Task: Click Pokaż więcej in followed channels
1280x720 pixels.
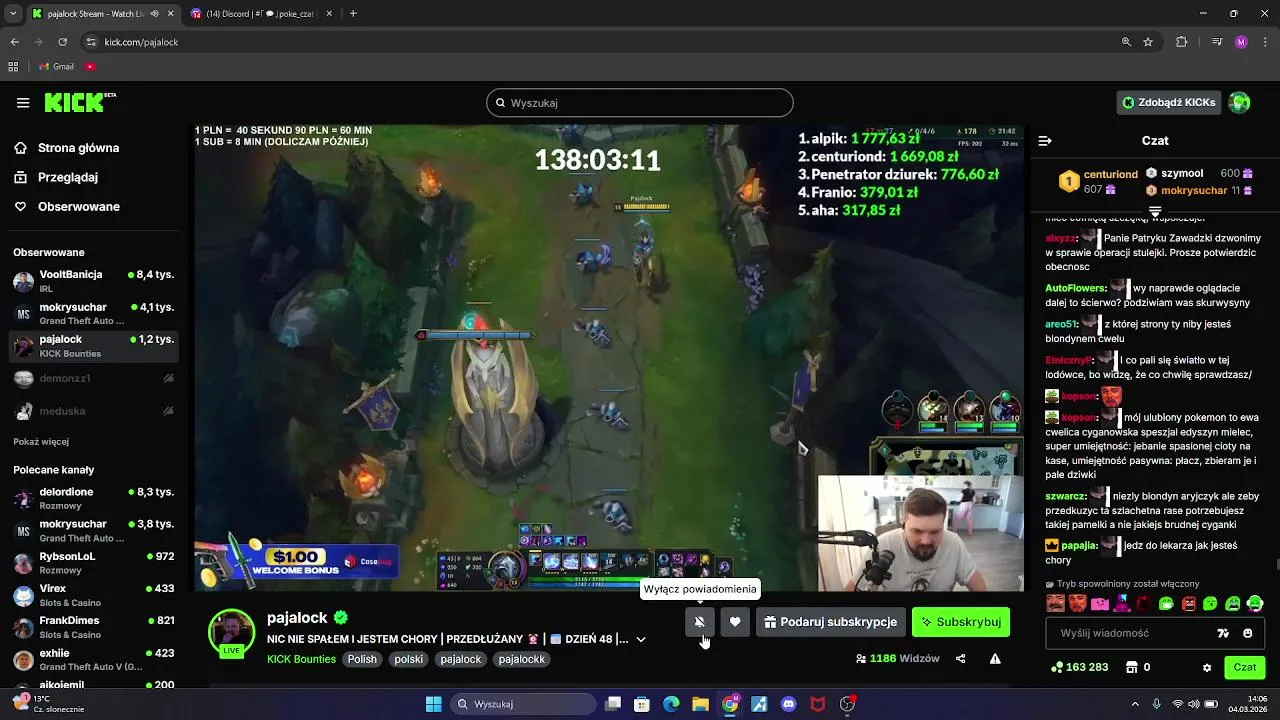Action: coord(41,442)
